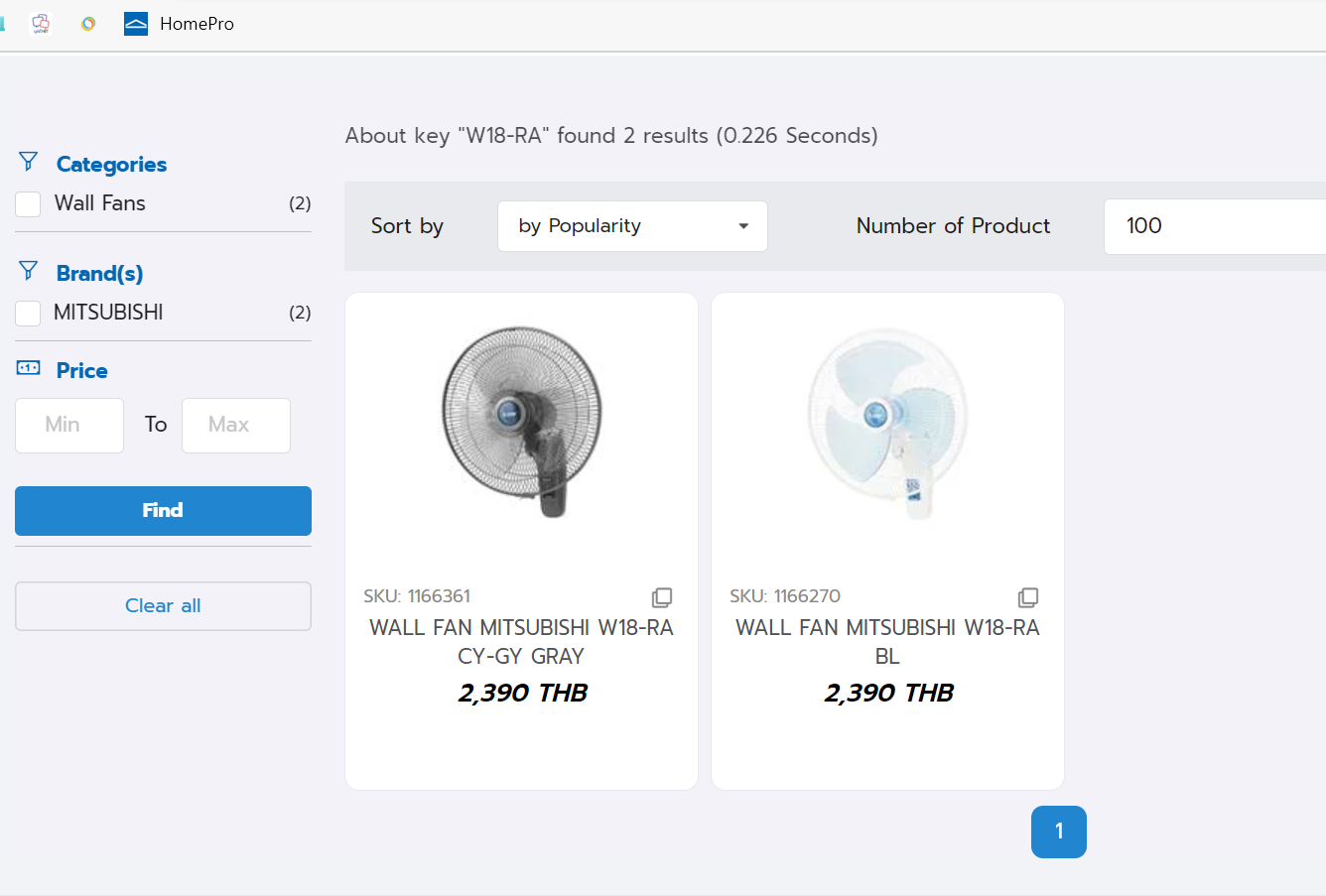Image resolution: width=1326 pixels, height=896 pixels.
Task: Click the 2,390 THB price of gray fan
Action: click(522, 693)
